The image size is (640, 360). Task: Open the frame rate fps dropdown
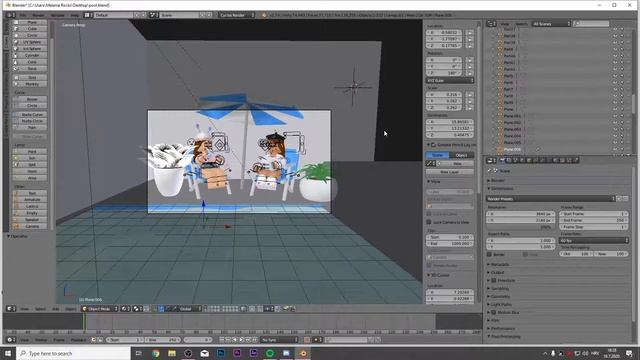[594, 240]
